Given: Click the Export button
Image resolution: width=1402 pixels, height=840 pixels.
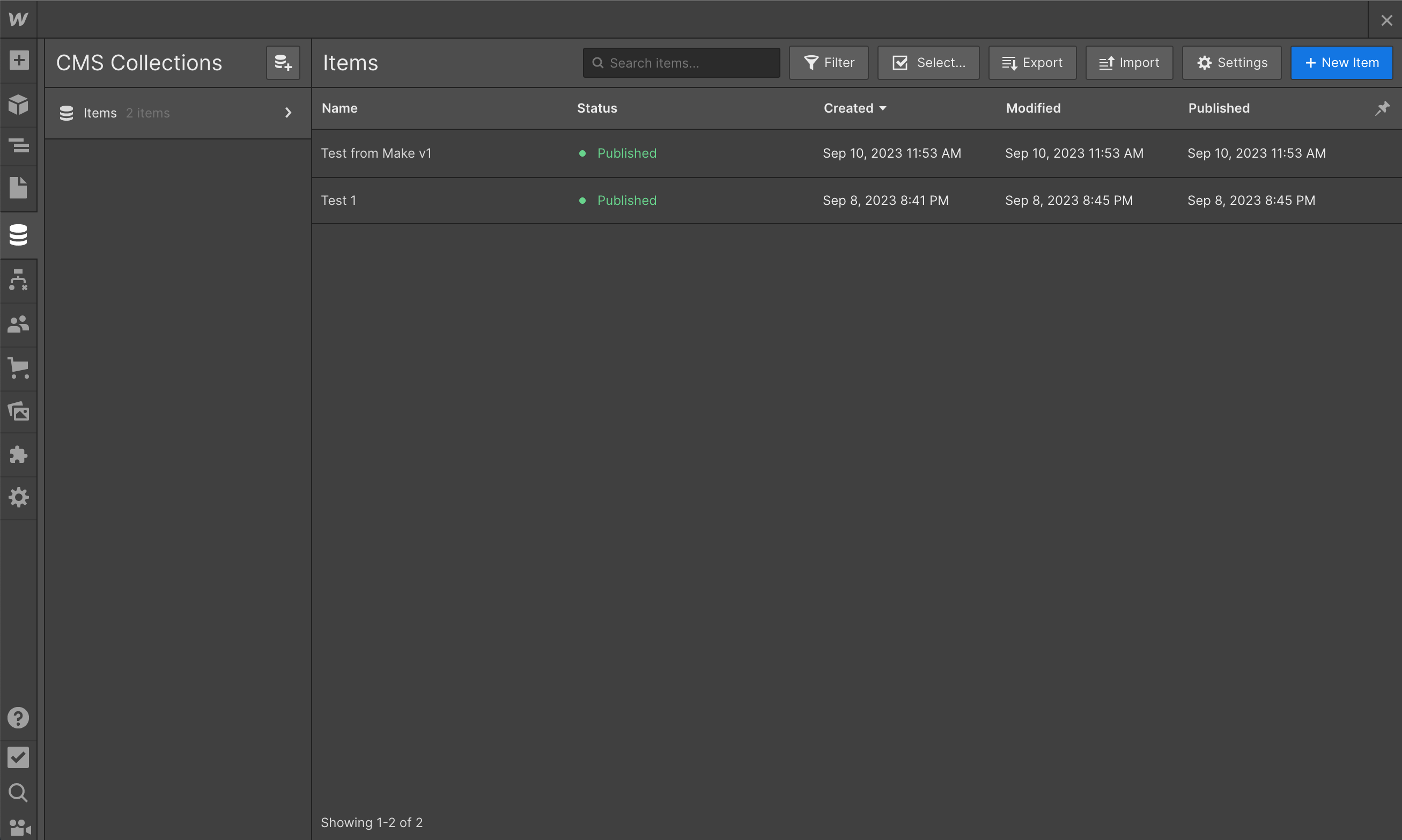Looking at the screenshot, I should (1032, 63).
